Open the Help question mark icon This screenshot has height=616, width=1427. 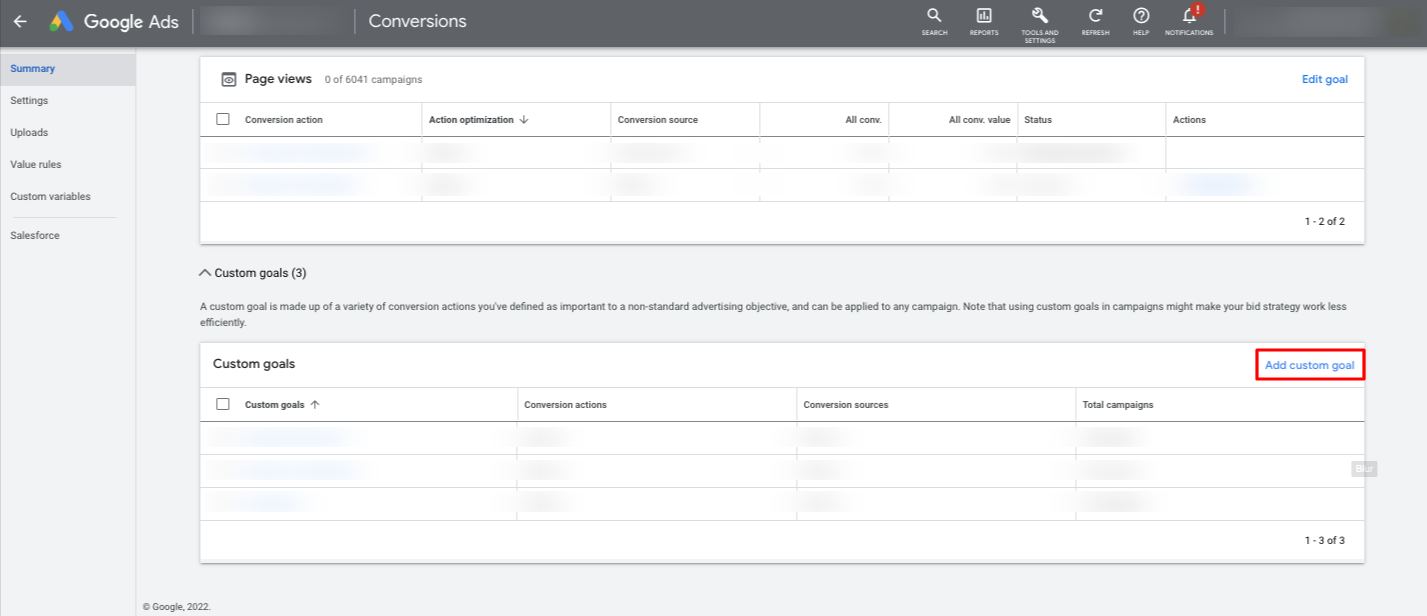(1141, 16)
